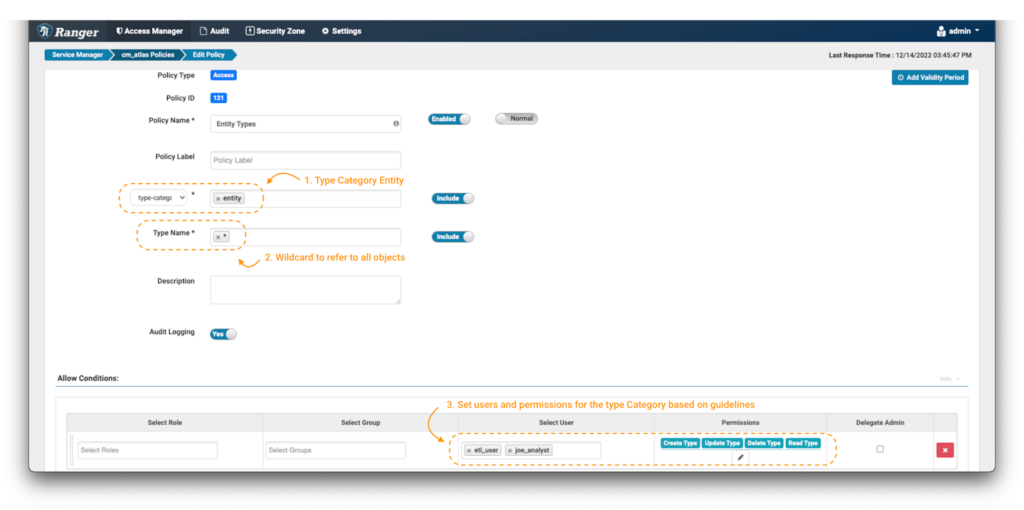This screenshot has height=510, width=1024.
Task: Click the Add Validity Period button
Action: pyautogui.click(x=929, y=77)
